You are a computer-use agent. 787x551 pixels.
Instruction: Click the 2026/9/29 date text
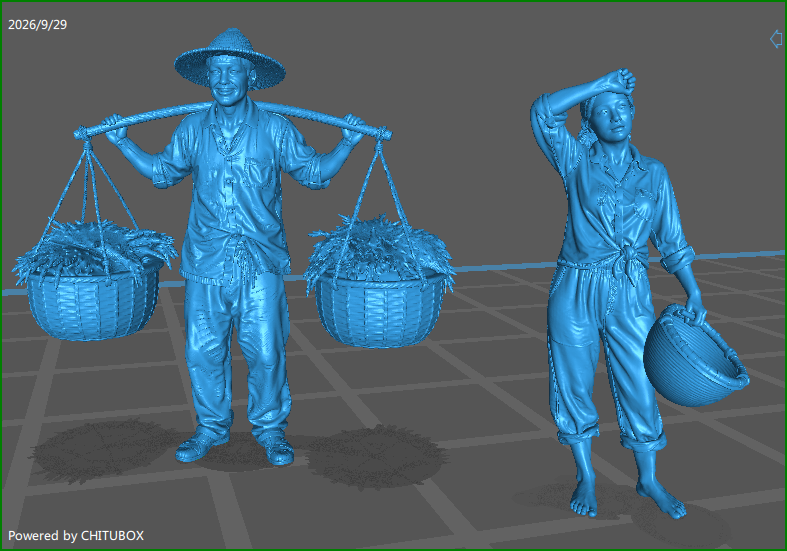(x=38, y=25)
